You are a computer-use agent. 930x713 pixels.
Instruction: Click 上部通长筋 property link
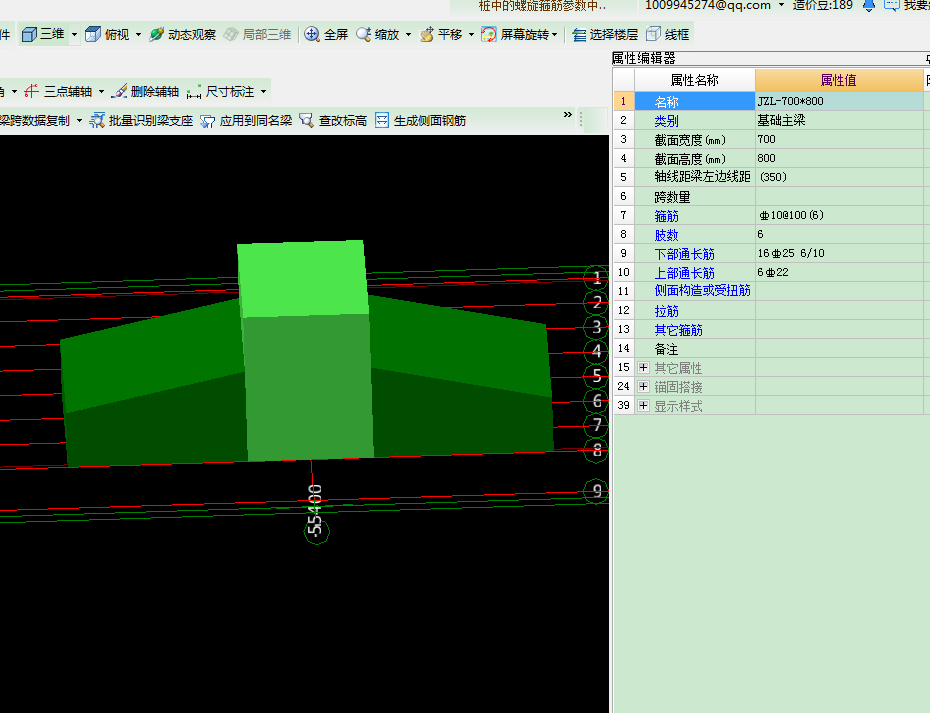pyautogui.click(x=684, y=273)
